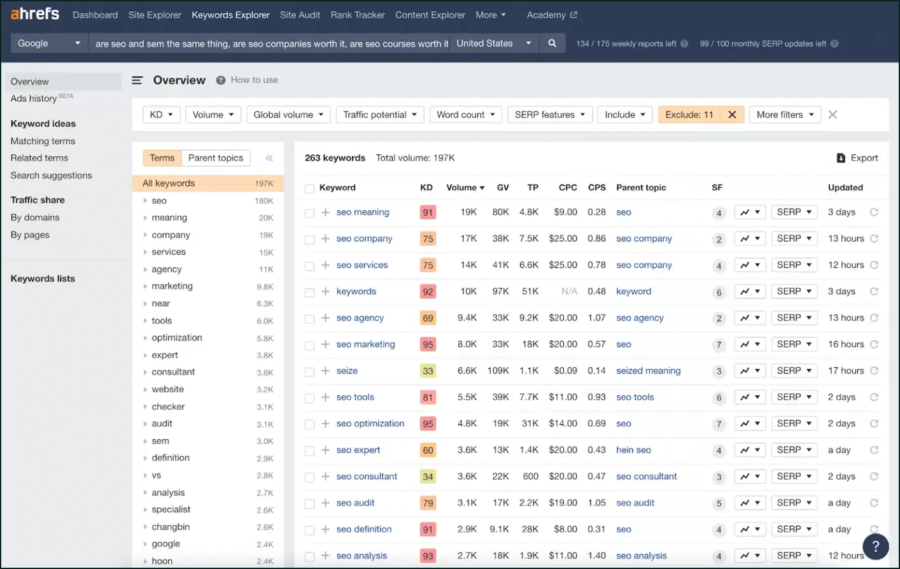Open the Traffic potential filter dropdown
Viewport: 900px width, 569px height.
coord(380,115)
